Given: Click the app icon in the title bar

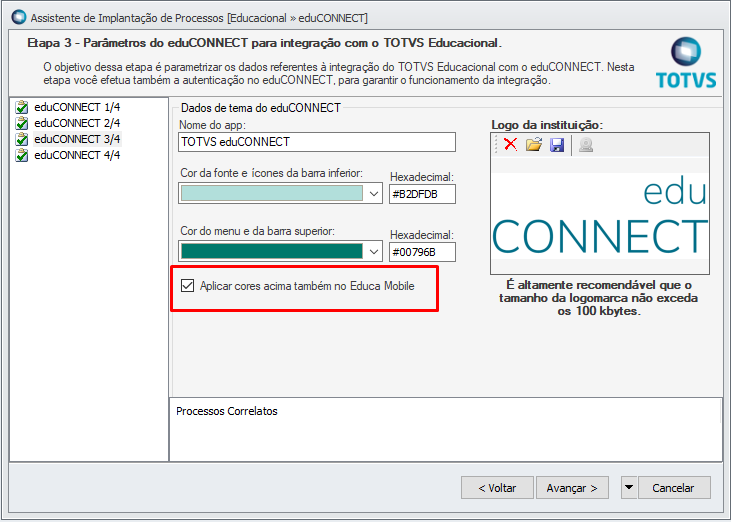Looking at the screenshot, I should point(19,18).
